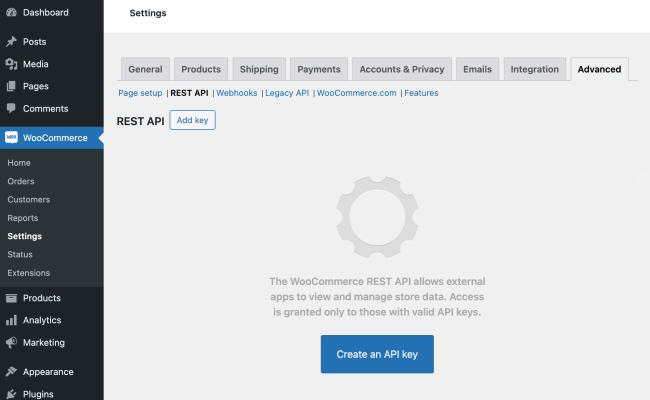Viewport: 650px width, 400px height.
Task: Click the Pages icon in sidebar
Action: tap(12, 86)
